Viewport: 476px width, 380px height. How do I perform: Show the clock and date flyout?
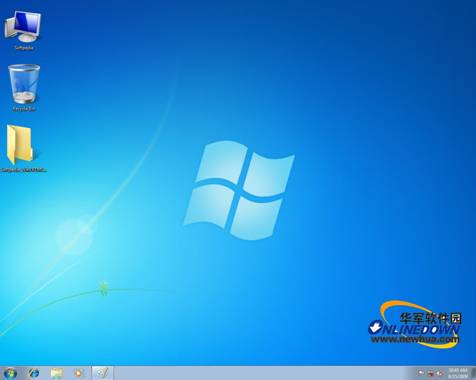[x=457, y=373]
